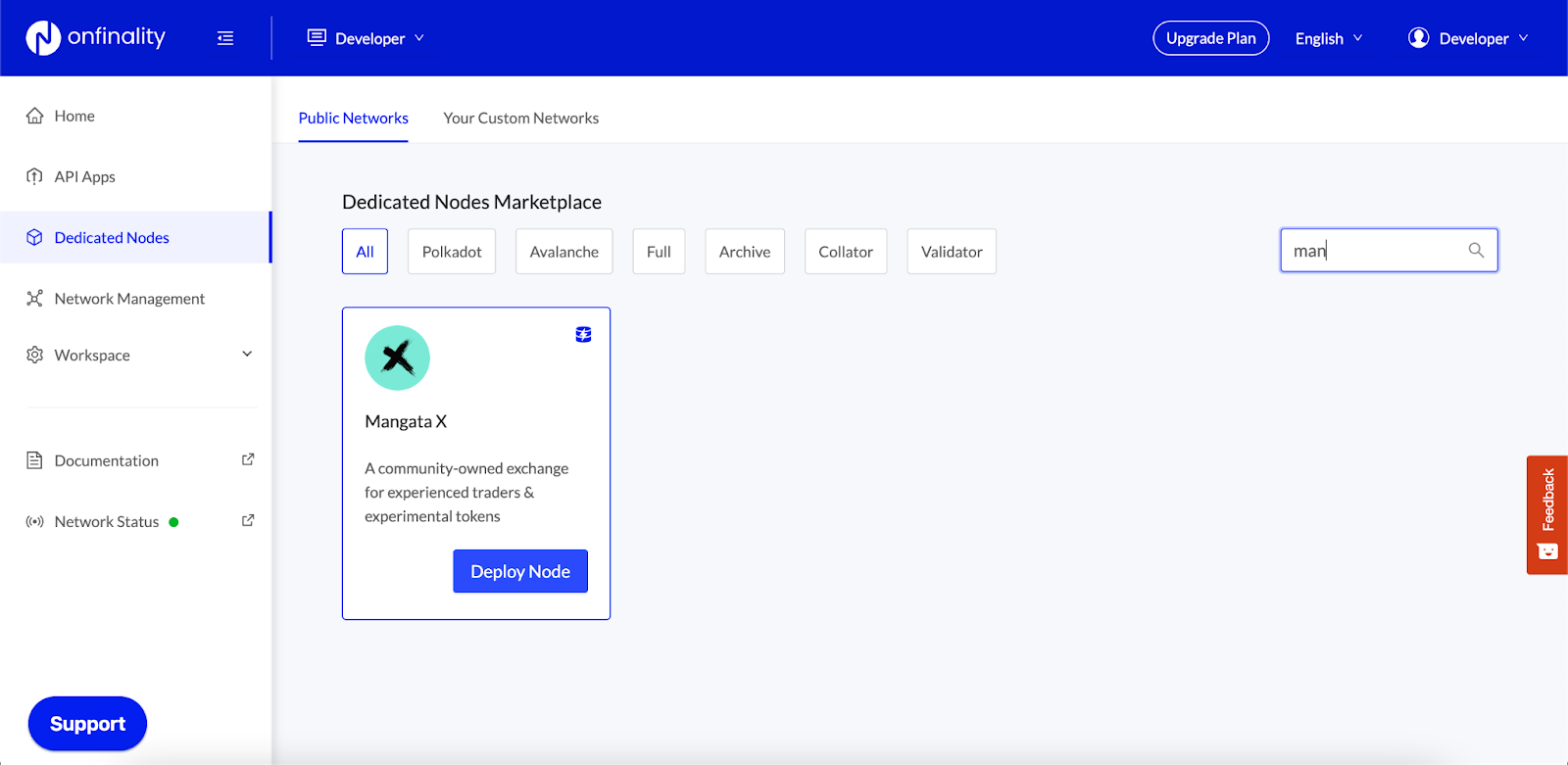Open the Documentation link
The image size is (1568, 765).
(x=107, y=460)
